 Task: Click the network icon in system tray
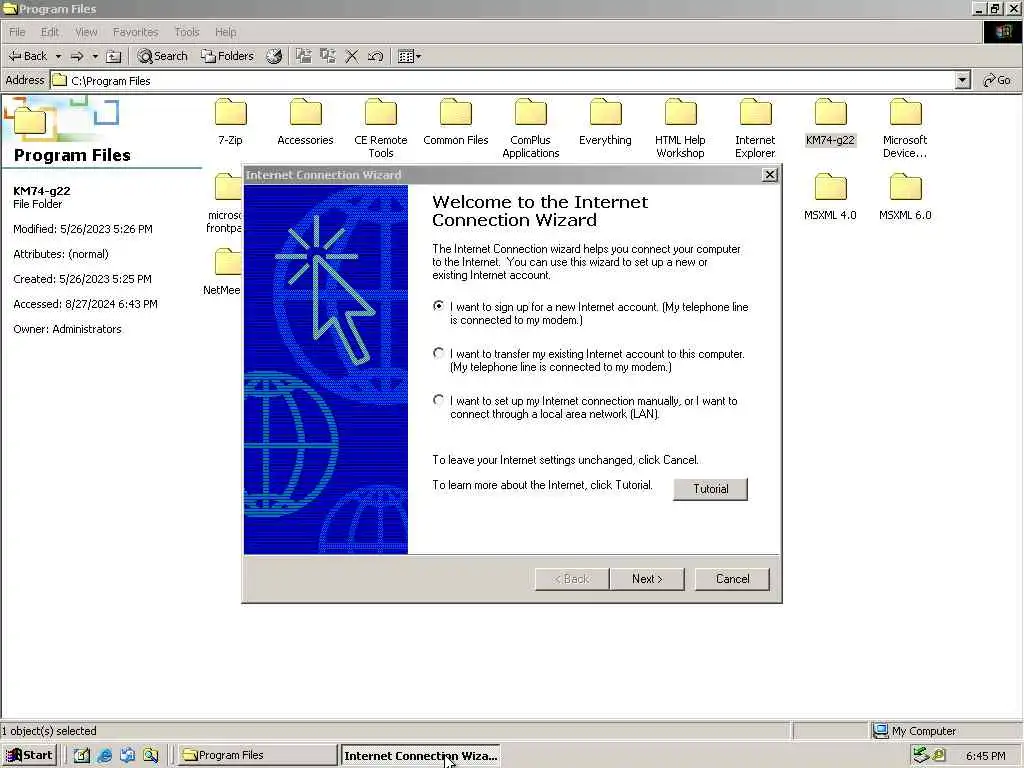pyautogui.click(x=921, y=755)
